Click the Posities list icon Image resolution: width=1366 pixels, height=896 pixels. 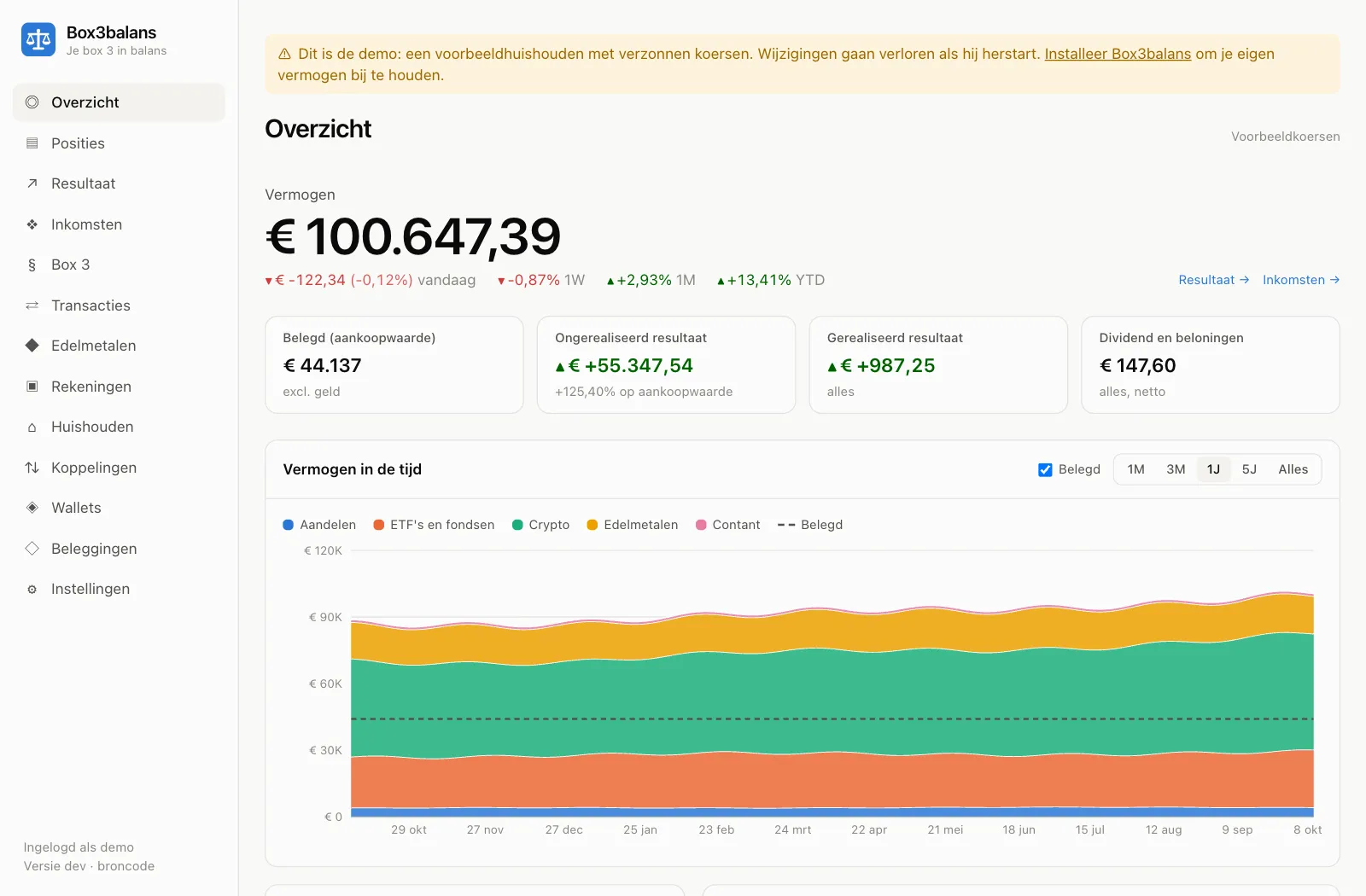click(32, 143)
